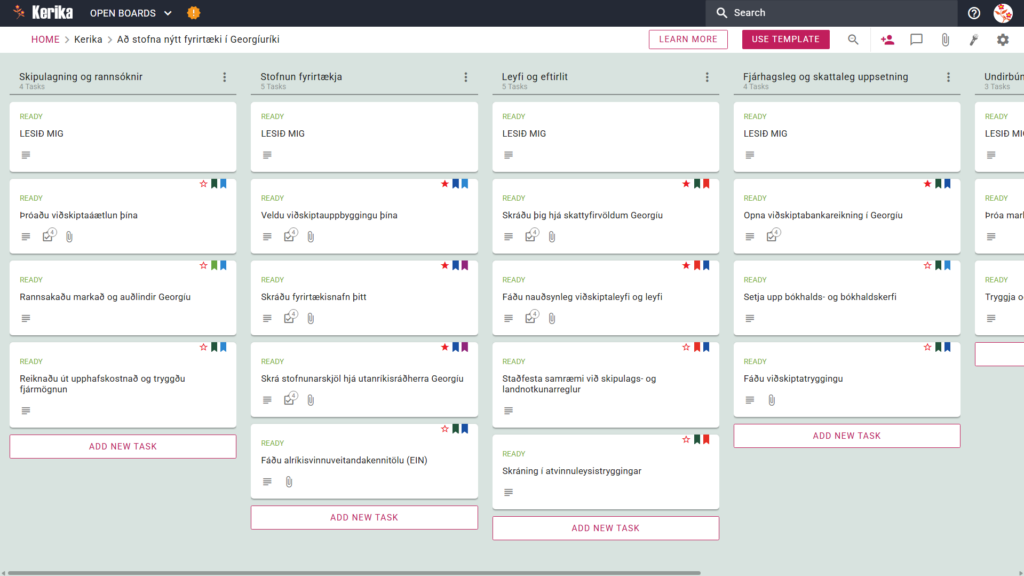Toggle star on Þróaðu viðskiptaáætlun þína card

[203, 184]
